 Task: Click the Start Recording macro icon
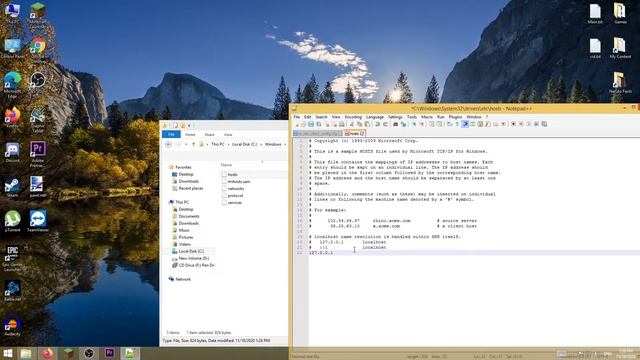[x=513, y=124]
